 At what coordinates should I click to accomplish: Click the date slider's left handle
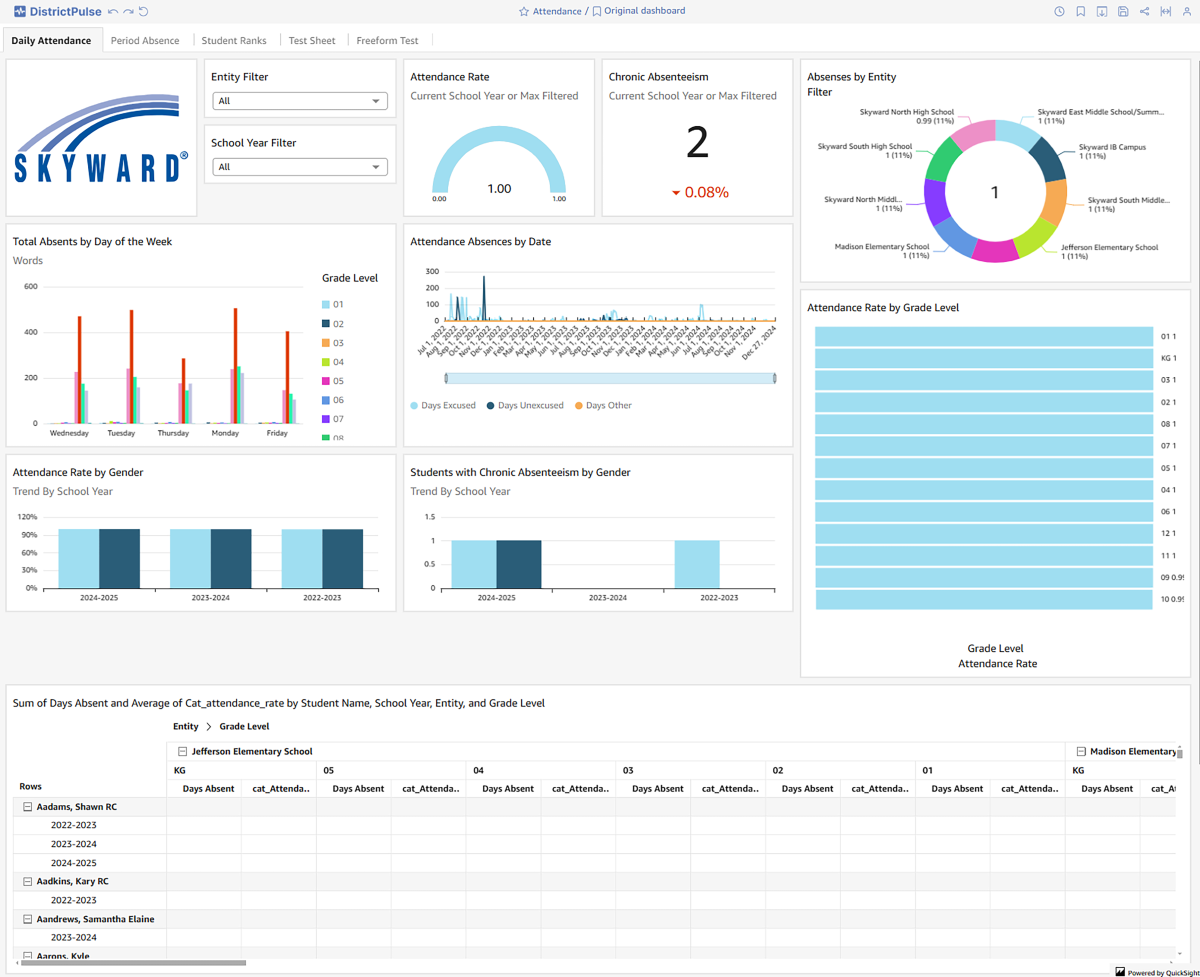[446, 378]
